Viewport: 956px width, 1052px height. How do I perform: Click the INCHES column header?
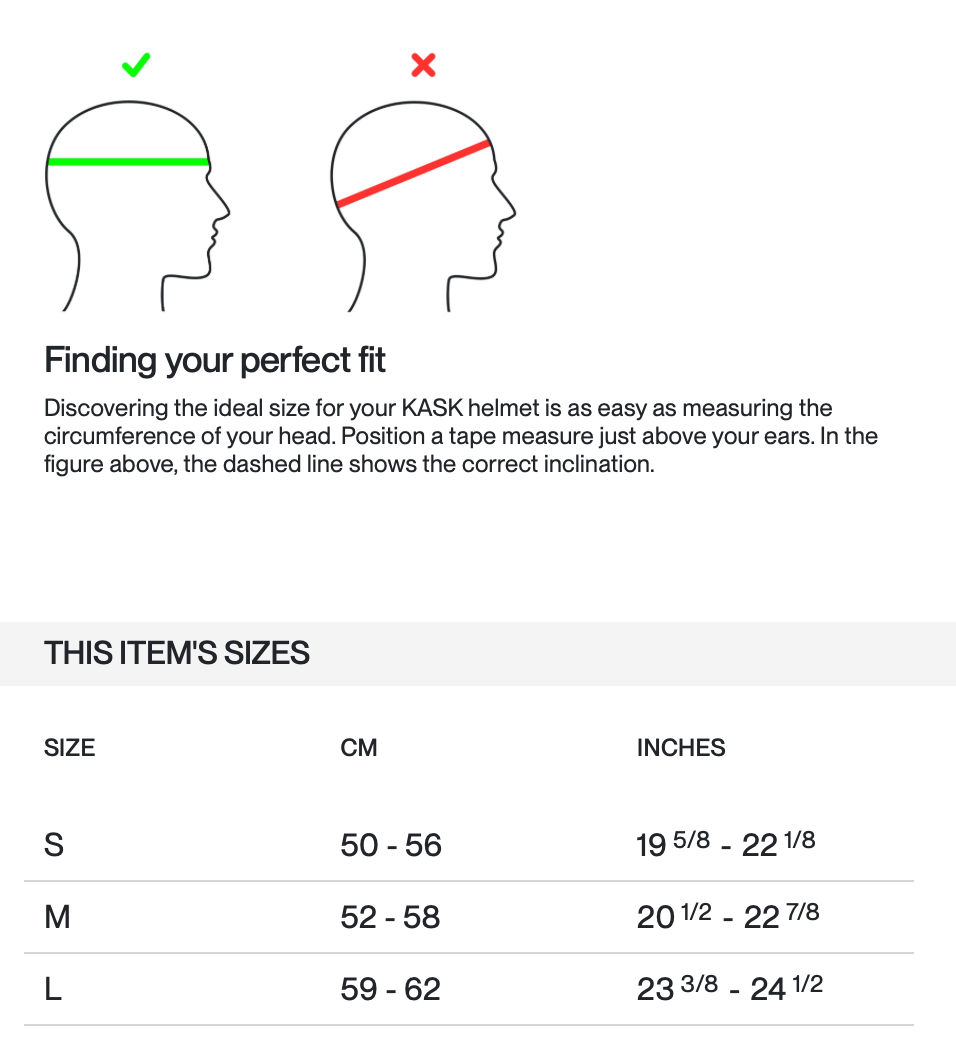click(681, 747)
